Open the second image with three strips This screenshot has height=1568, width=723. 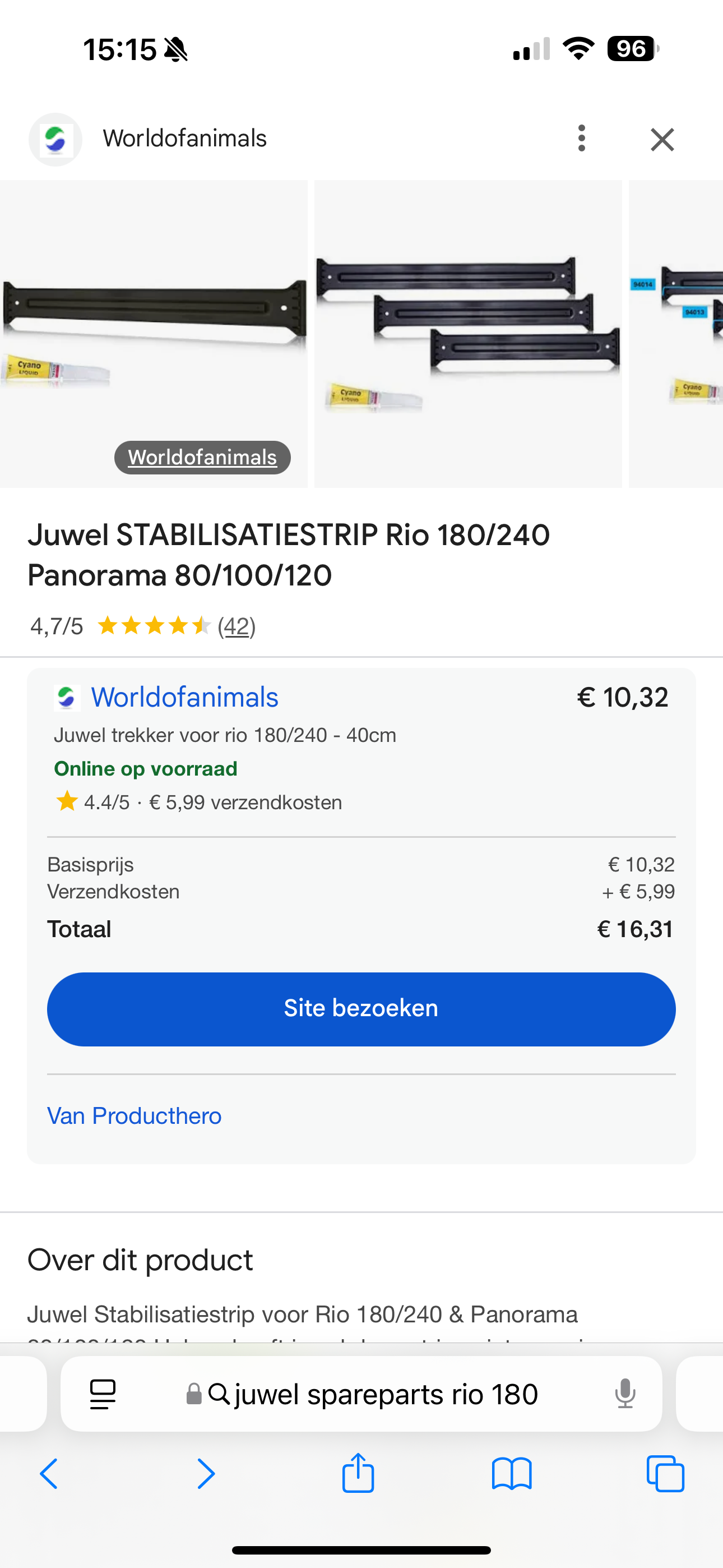(467, 334)
